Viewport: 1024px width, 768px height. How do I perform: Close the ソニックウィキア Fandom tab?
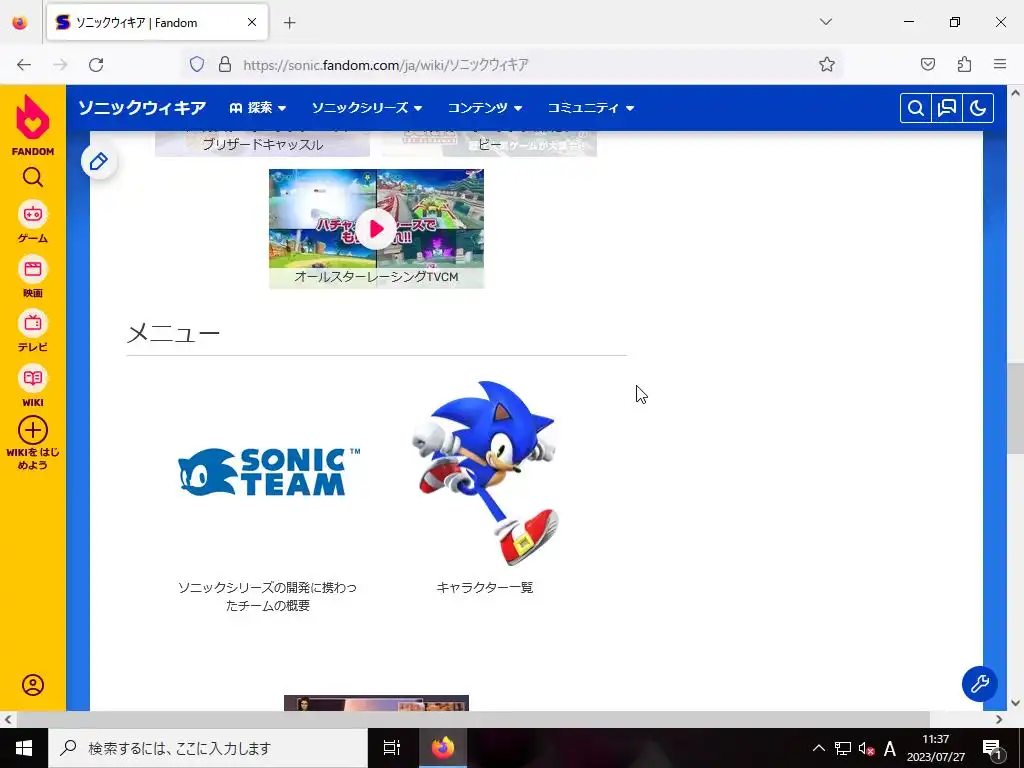252,22
